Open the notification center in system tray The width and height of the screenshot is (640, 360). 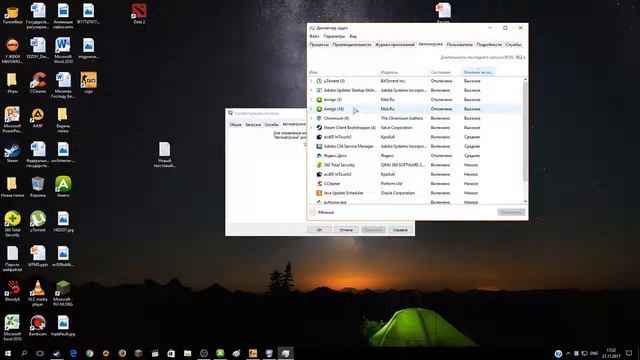coord(629,353)
